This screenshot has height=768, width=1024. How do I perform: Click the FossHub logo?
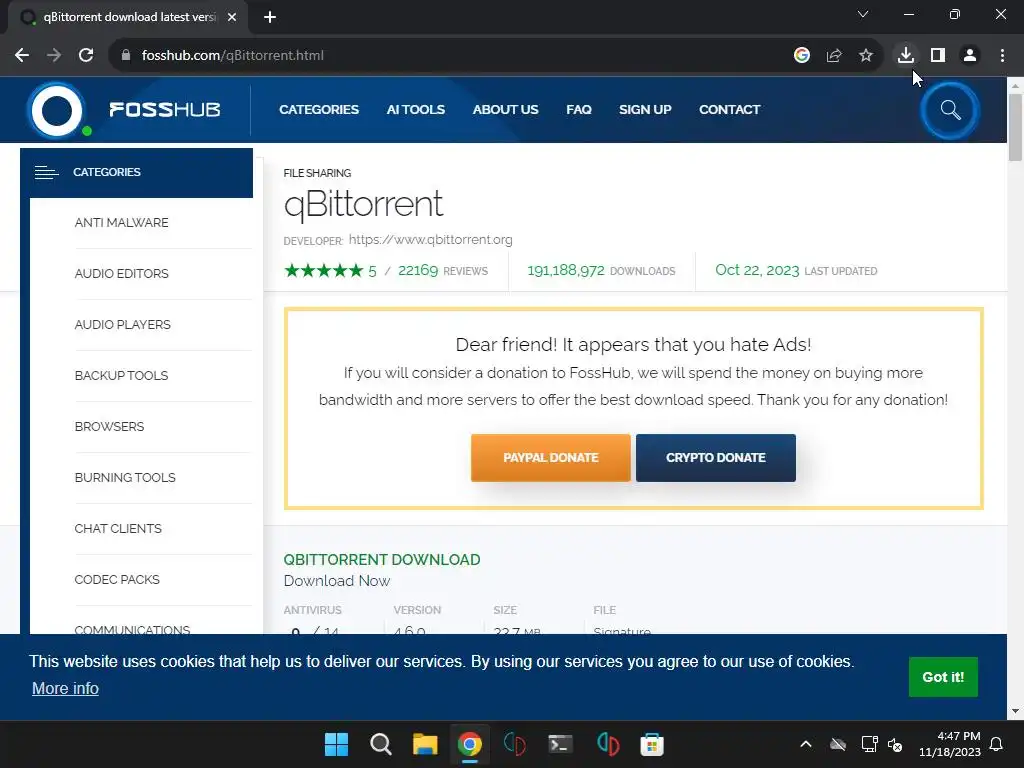point(124,110)
